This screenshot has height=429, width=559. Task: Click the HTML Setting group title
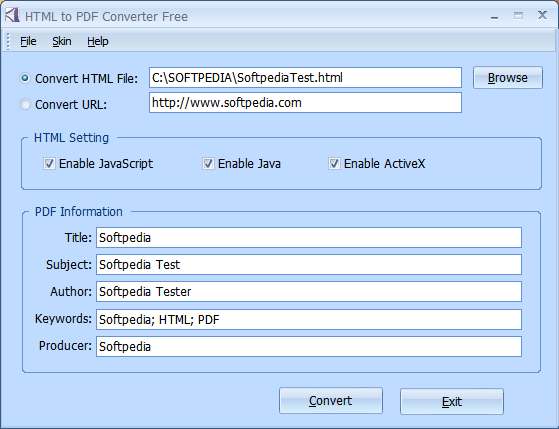tap(71, 138)
